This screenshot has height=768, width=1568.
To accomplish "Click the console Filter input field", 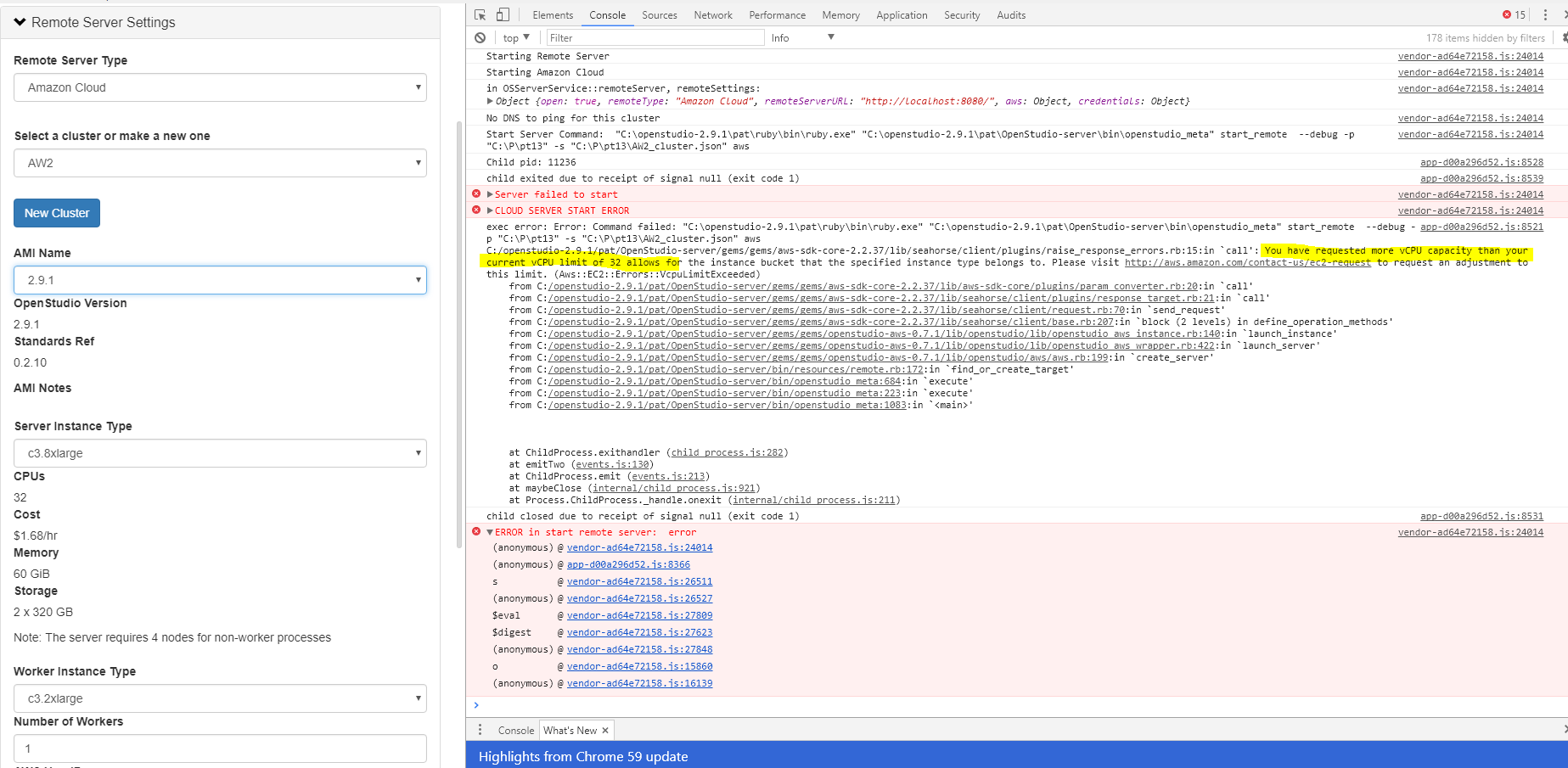I will point(655,37).
